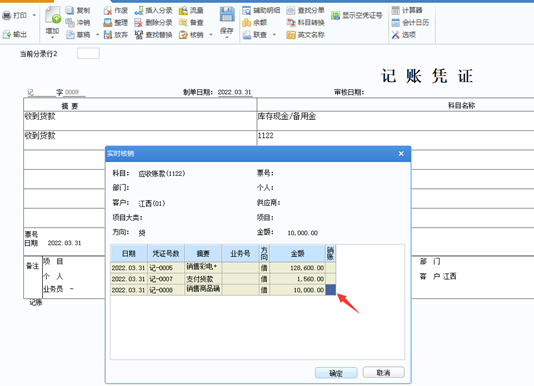Click the 查找分单 find sub-voucher icon
534x386 pixels.
coord(291,11)
